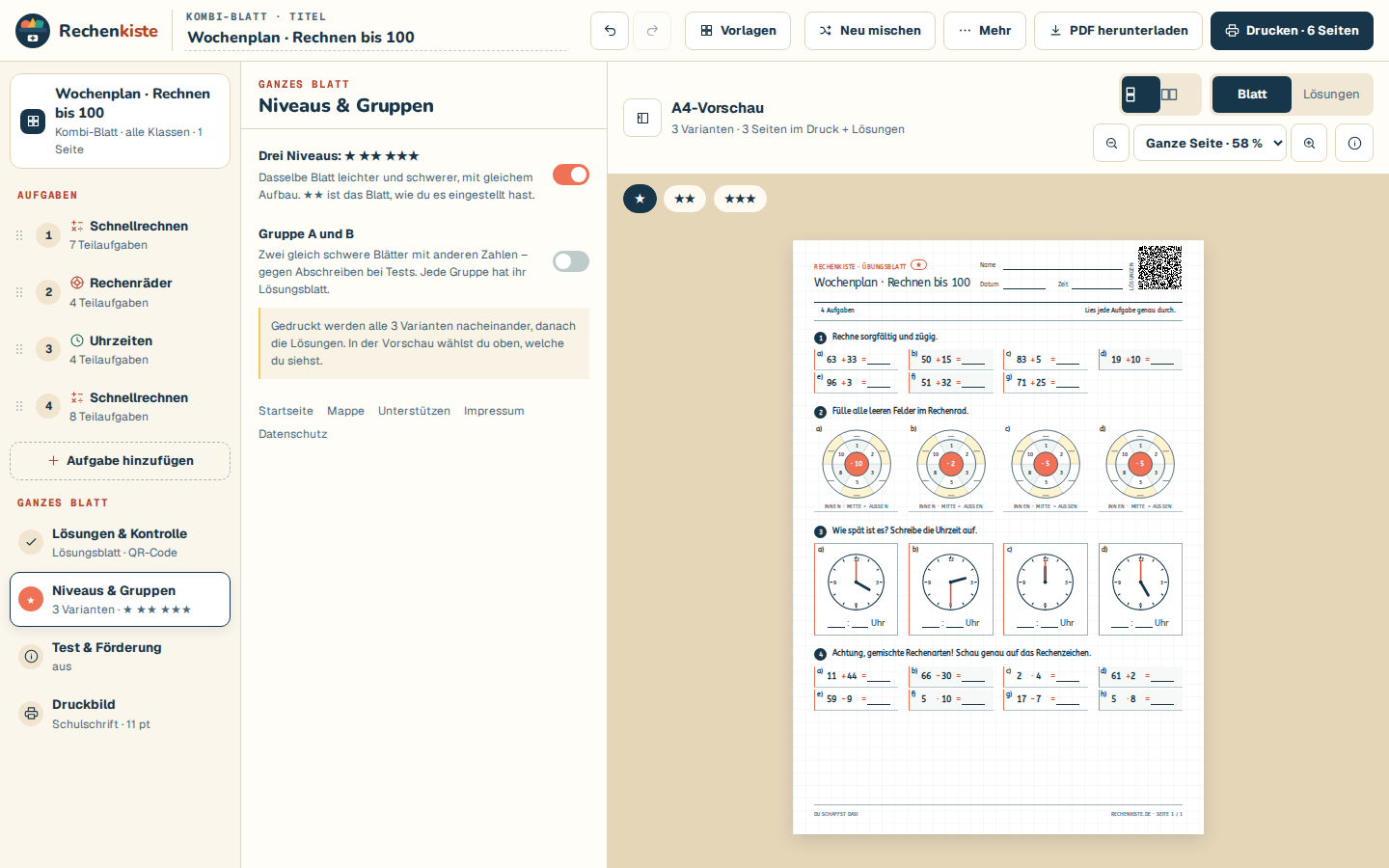The height and width of the screenshot is (868, 1389).
Task: Grab the drag handle of task 1 Schnellrechnen
Action: tap(19, 235)
